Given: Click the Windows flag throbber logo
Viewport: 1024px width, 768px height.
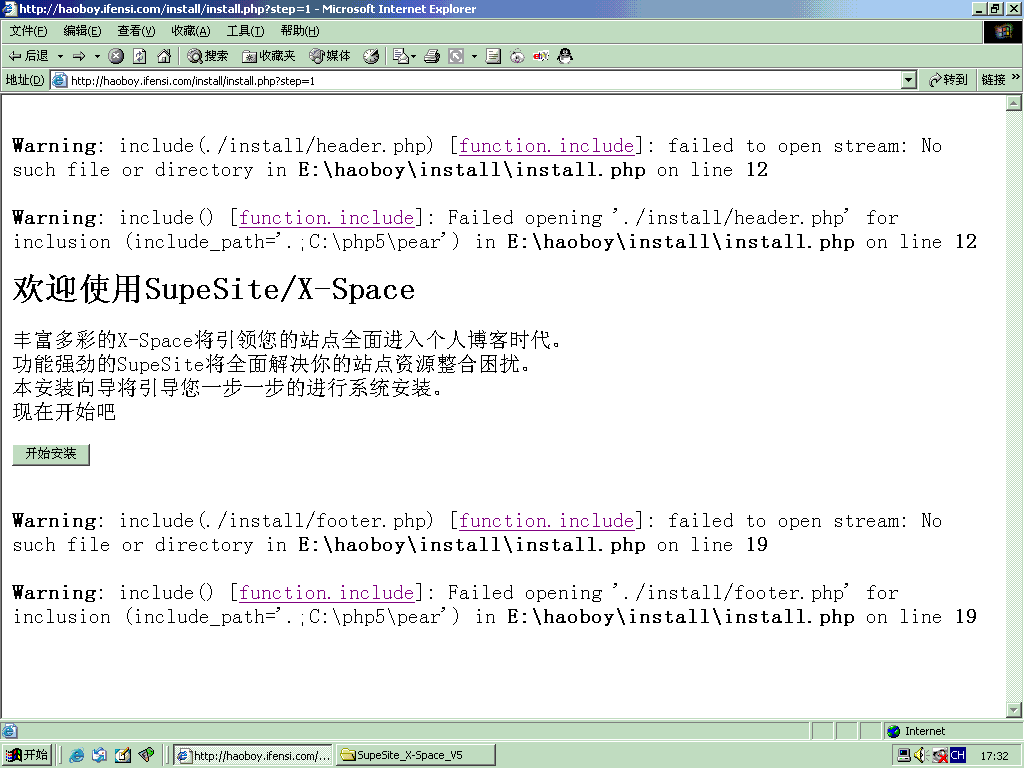Looking at the screenshot, I should tap(1003, 31).
